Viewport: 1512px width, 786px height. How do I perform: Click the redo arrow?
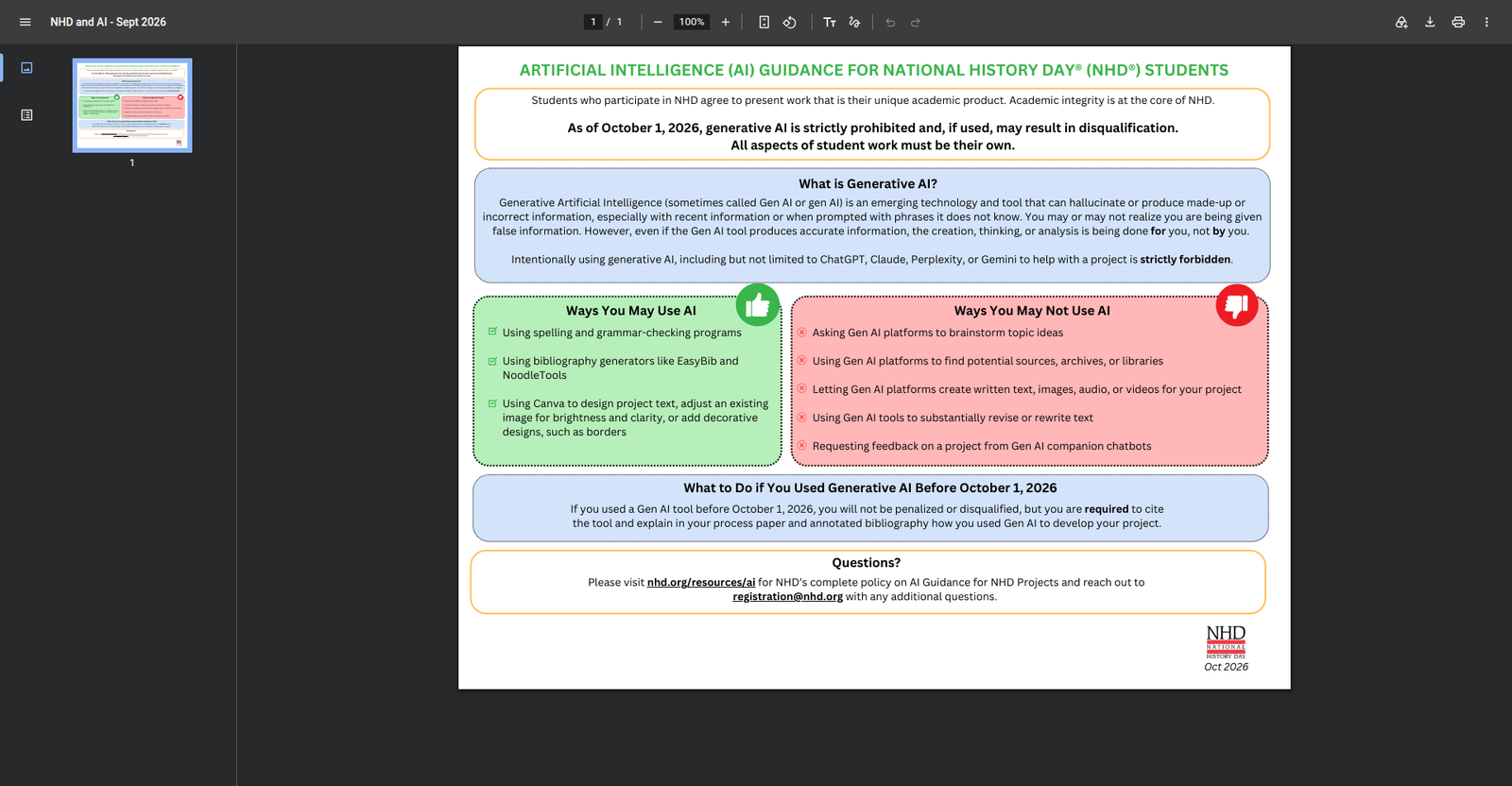click(x=916, y=22)
